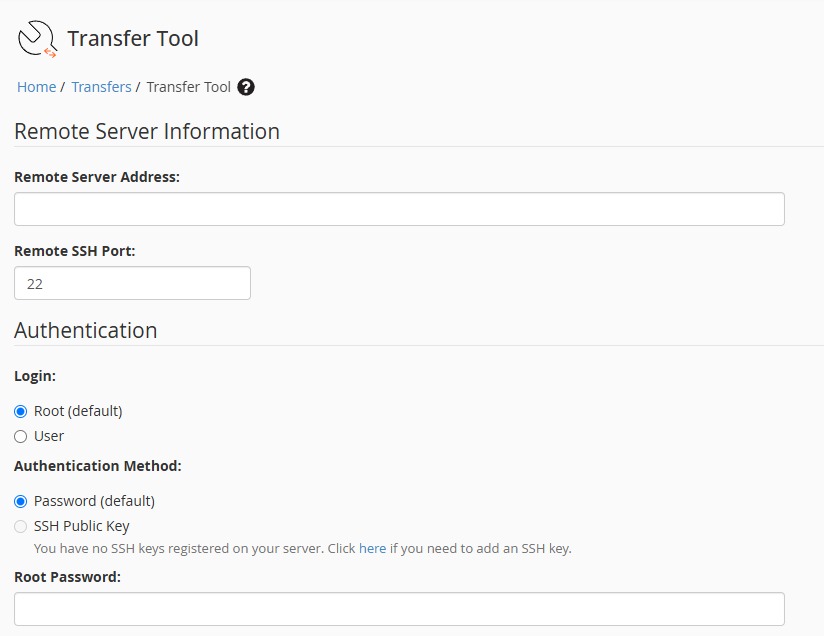Focus the Remote Server Address field

coord(399,209)
